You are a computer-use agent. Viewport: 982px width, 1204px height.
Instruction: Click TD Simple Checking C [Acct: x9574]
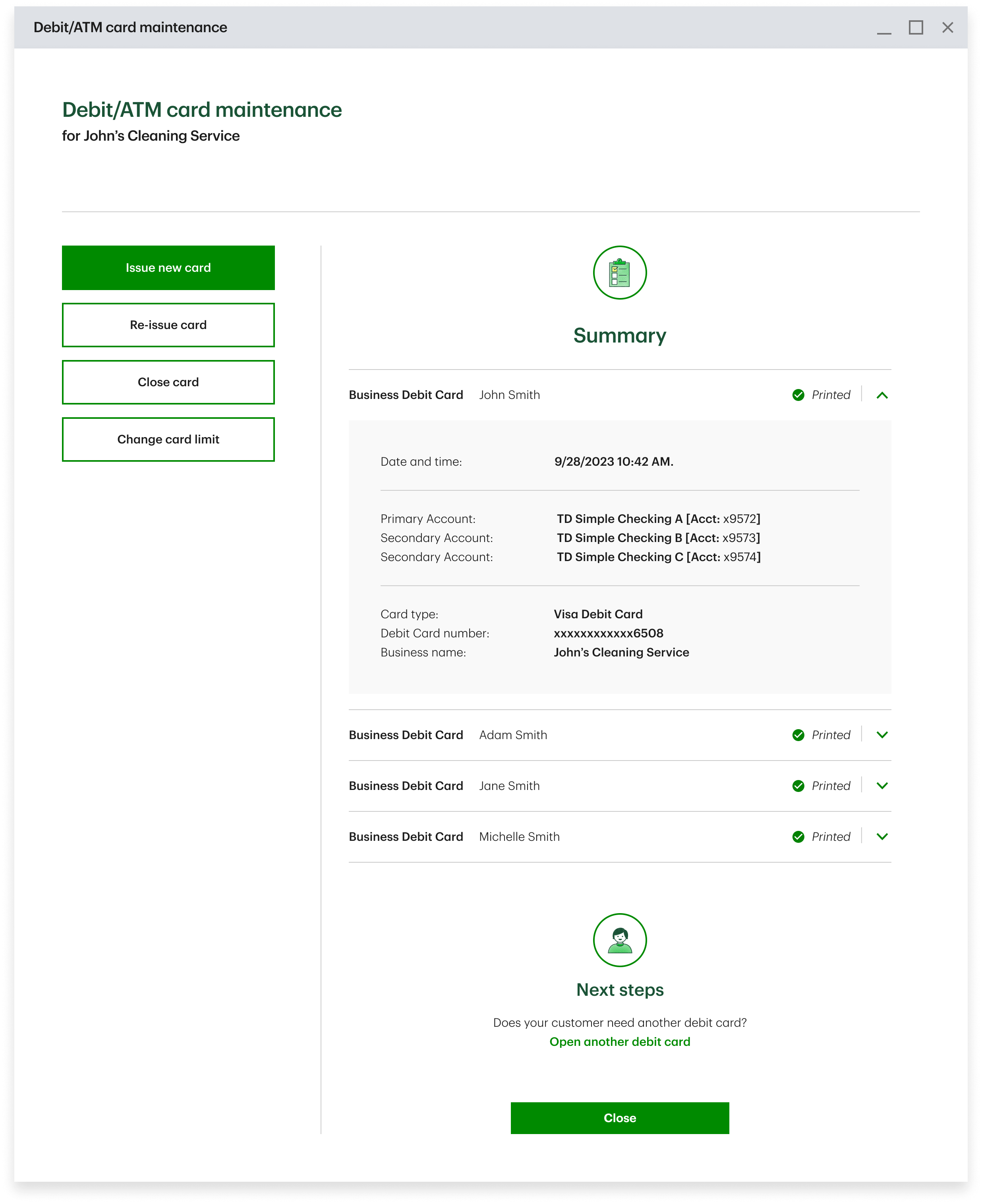[x=658, y=557]
